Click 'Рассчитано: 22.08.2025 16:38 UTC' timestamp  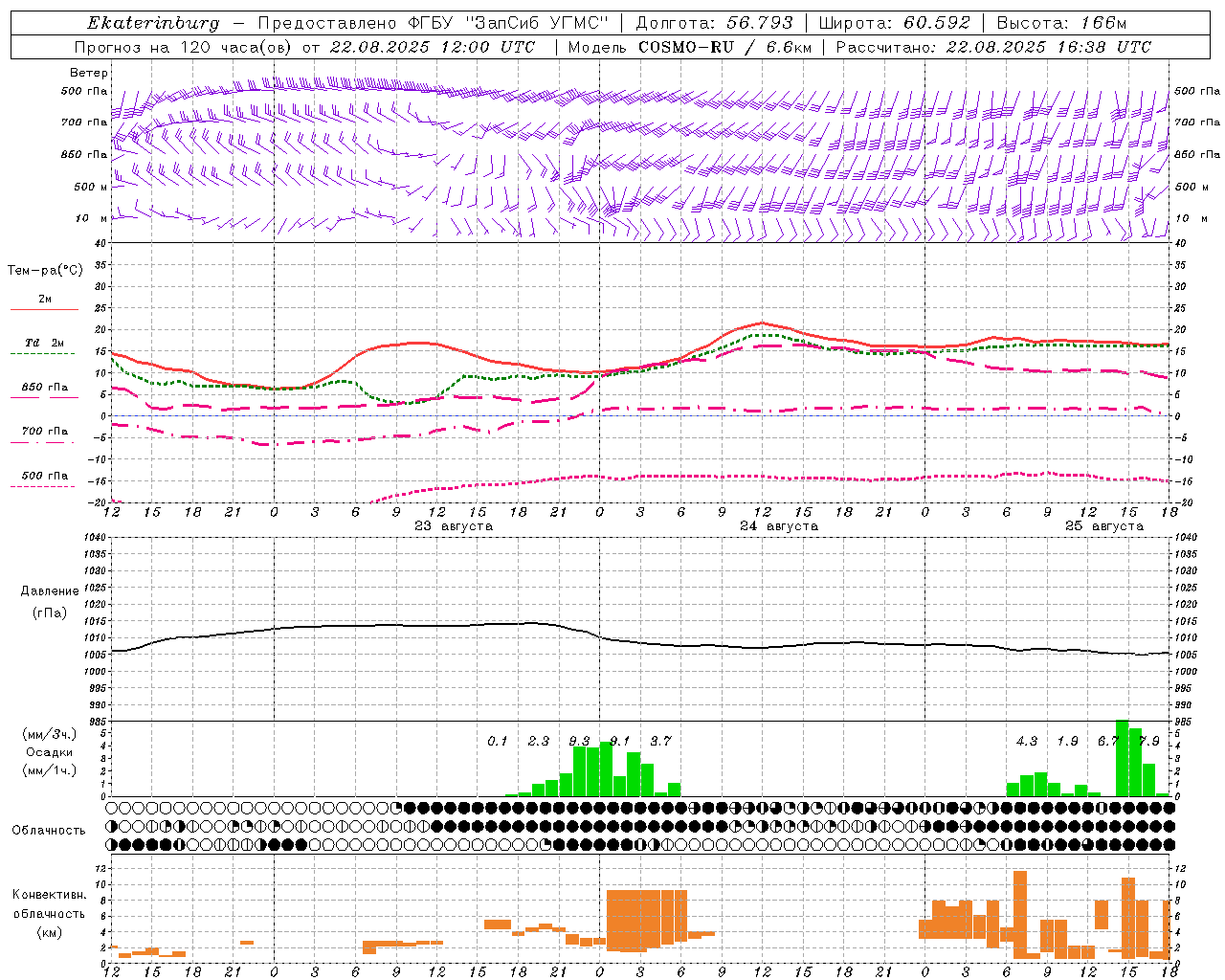coord(994,47)
